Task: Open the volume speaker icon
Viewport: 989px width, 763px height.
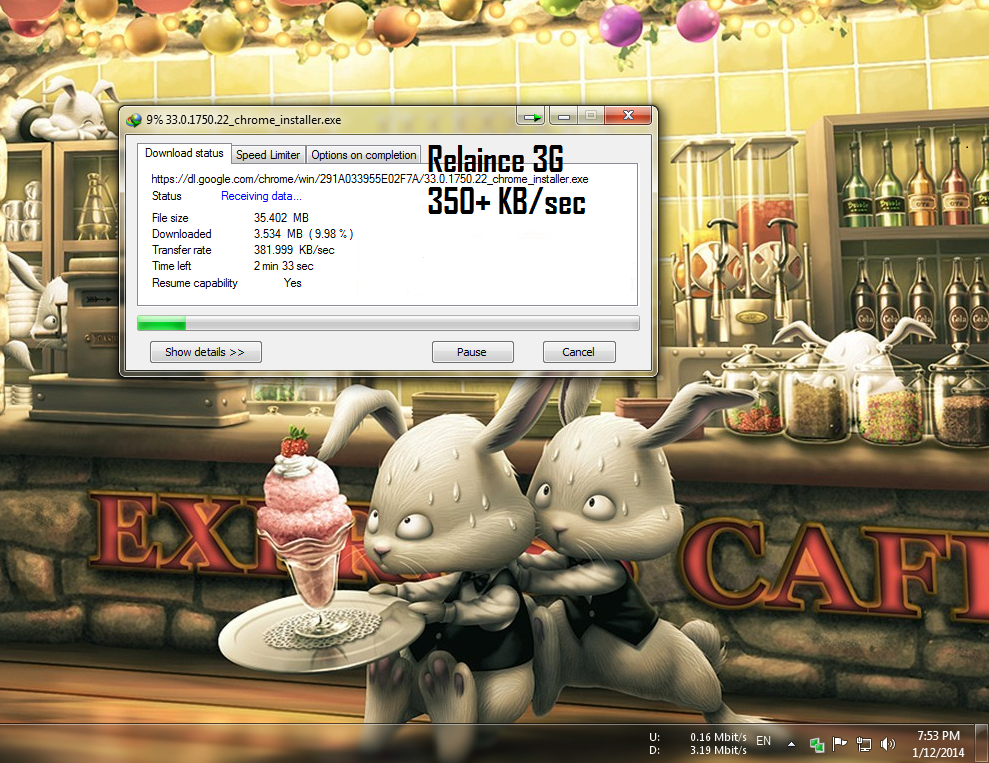Action: click(x=887, y=745)
